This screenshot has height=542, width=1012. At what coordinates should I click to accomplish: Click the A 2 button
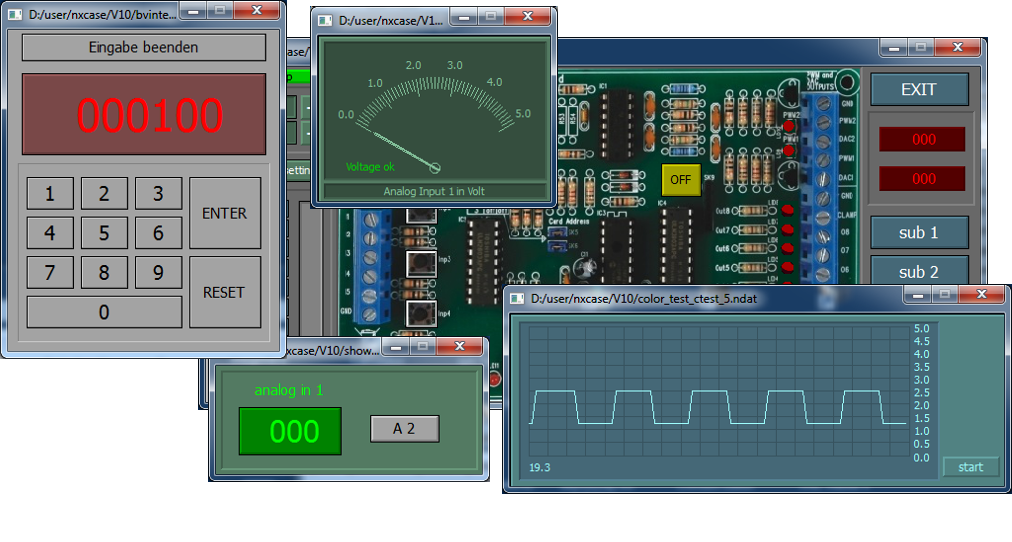coord(404,428)
